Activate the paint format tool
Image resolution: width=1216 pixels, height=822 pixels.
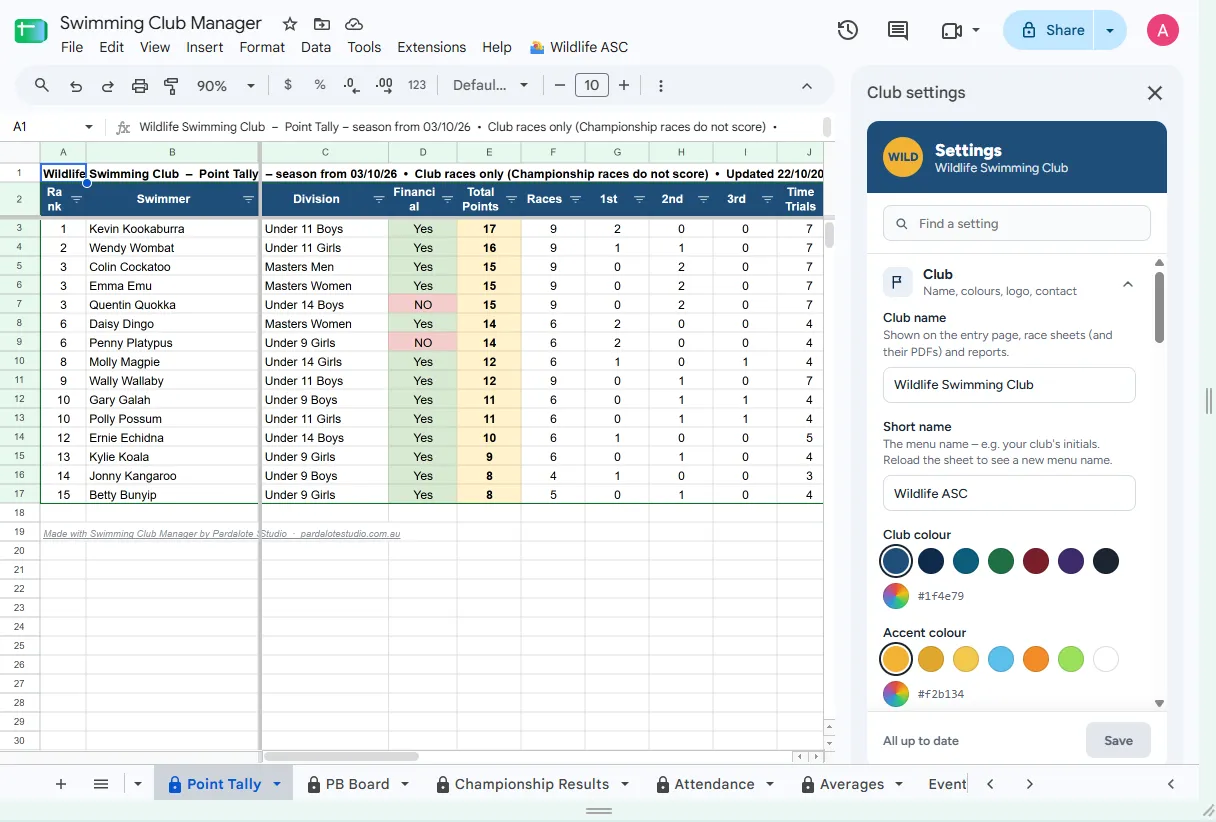[172, 86]
